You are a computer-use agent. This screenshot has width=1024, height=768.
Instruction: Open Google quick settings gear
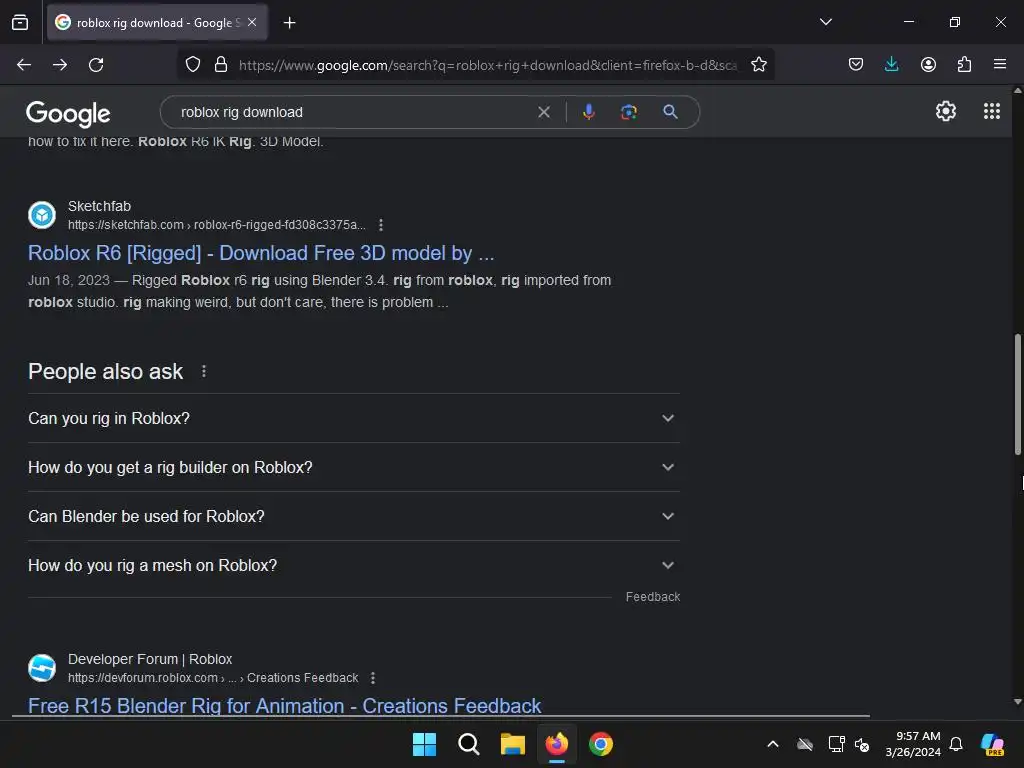click(946, 112)
